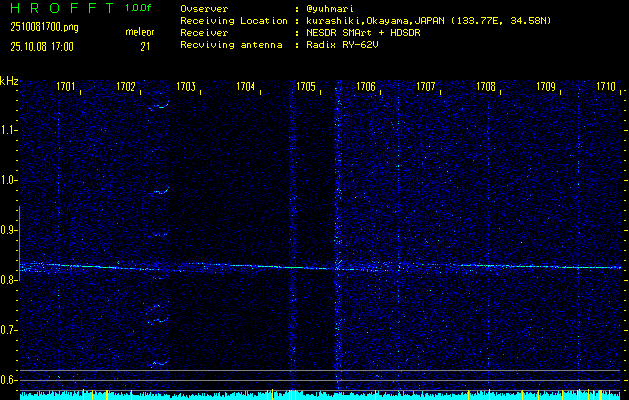Image resolution: width=629 pixels, height=400 pixels.
Task: Click the 0.6 kHz axis label
Action: (x=8, y=380)
